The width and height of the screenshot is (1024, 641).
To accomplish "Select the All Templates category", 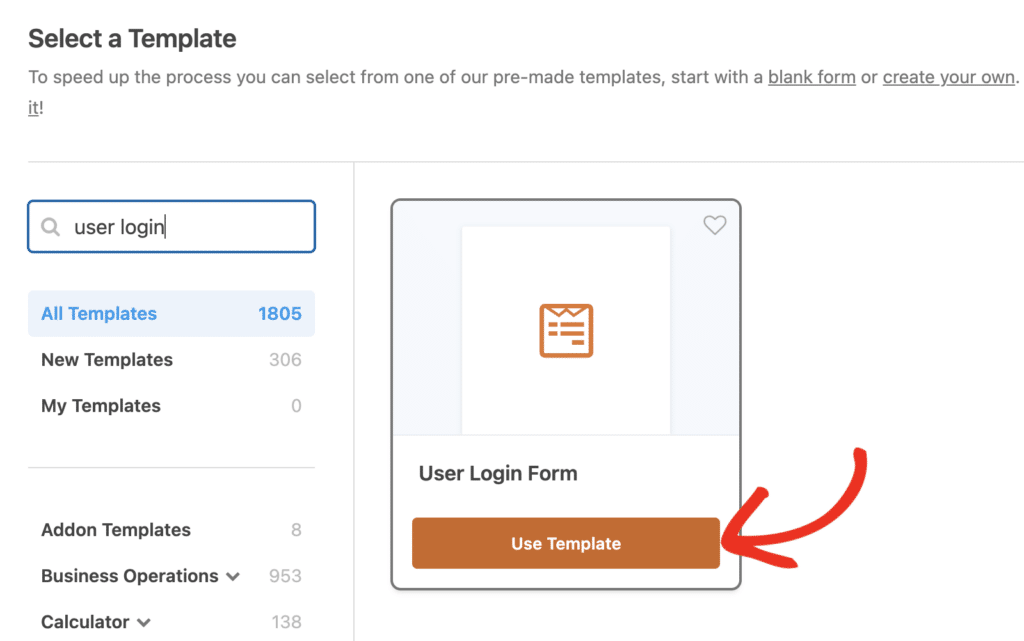I will pyautogui.click(x=99, y=314).
